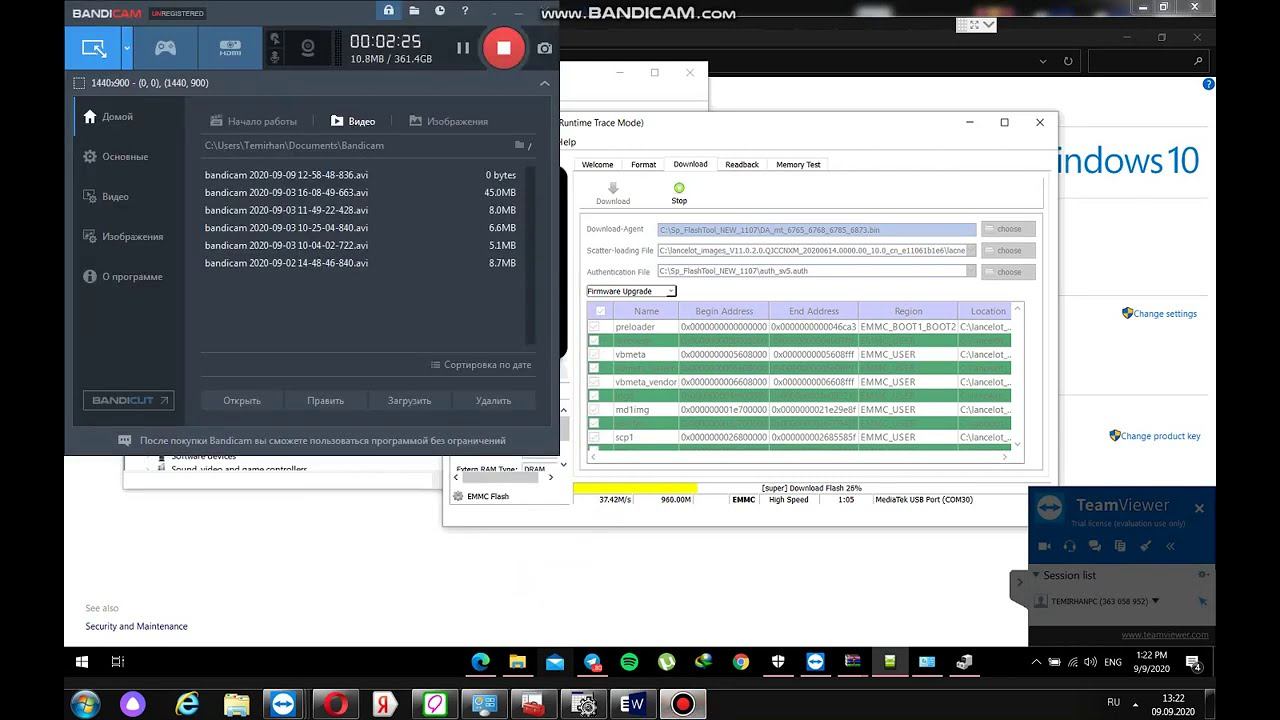
Task: Select file bandicam 2020-09-03 10-04-02-722.avi
Action: point(361,245)
